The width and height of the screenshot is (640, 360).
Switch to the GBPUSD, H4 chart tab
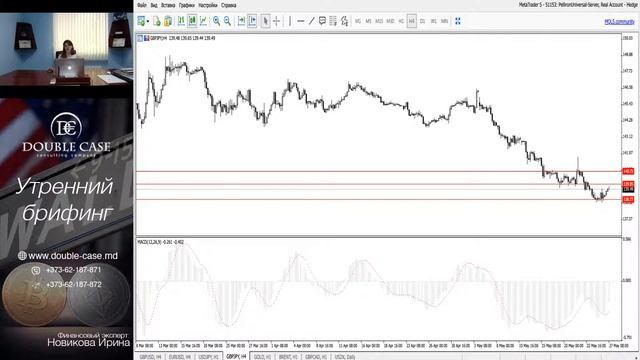151,357
